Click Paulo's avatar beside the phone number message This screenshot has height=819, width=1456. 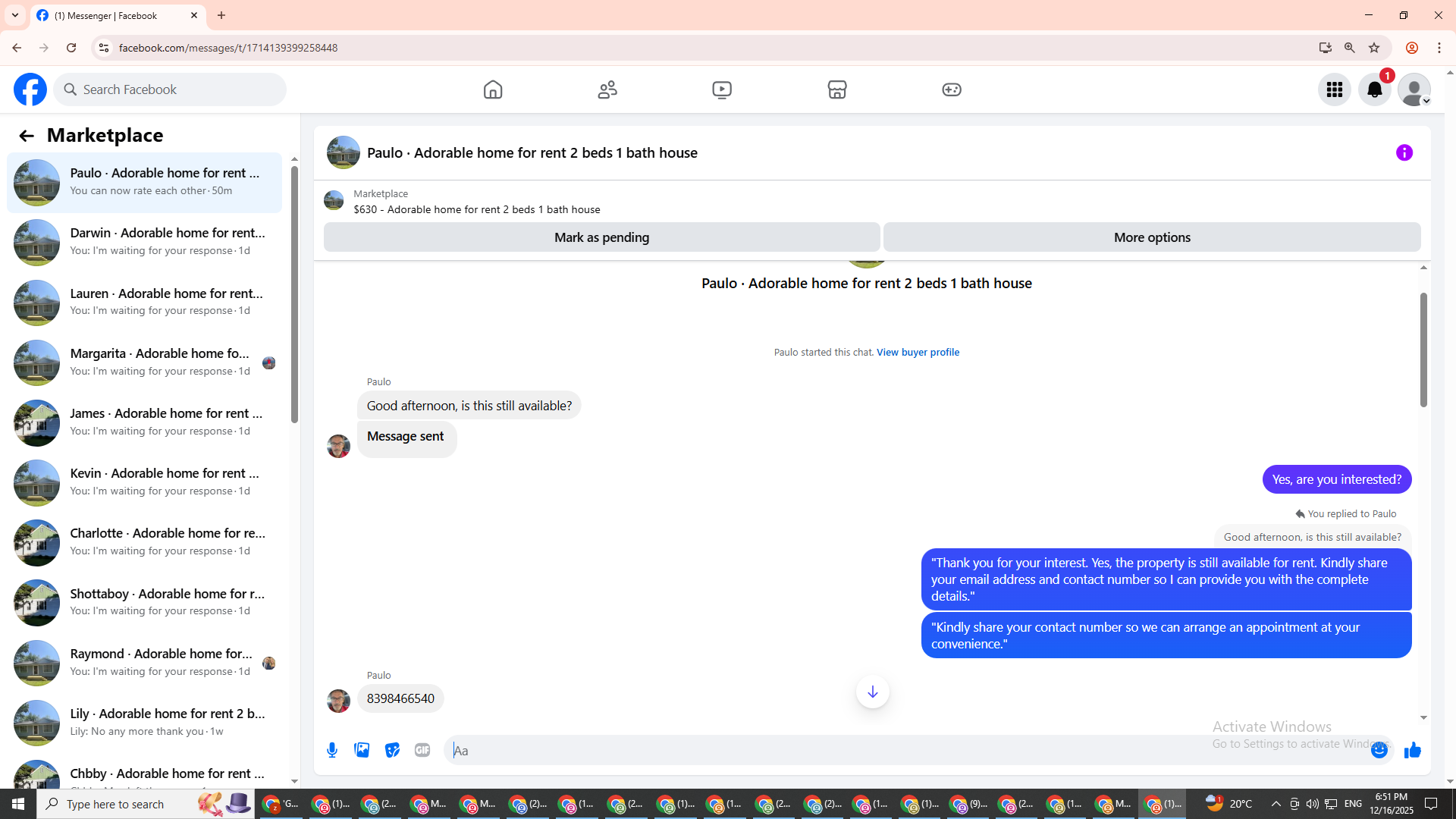click(338, 701)
